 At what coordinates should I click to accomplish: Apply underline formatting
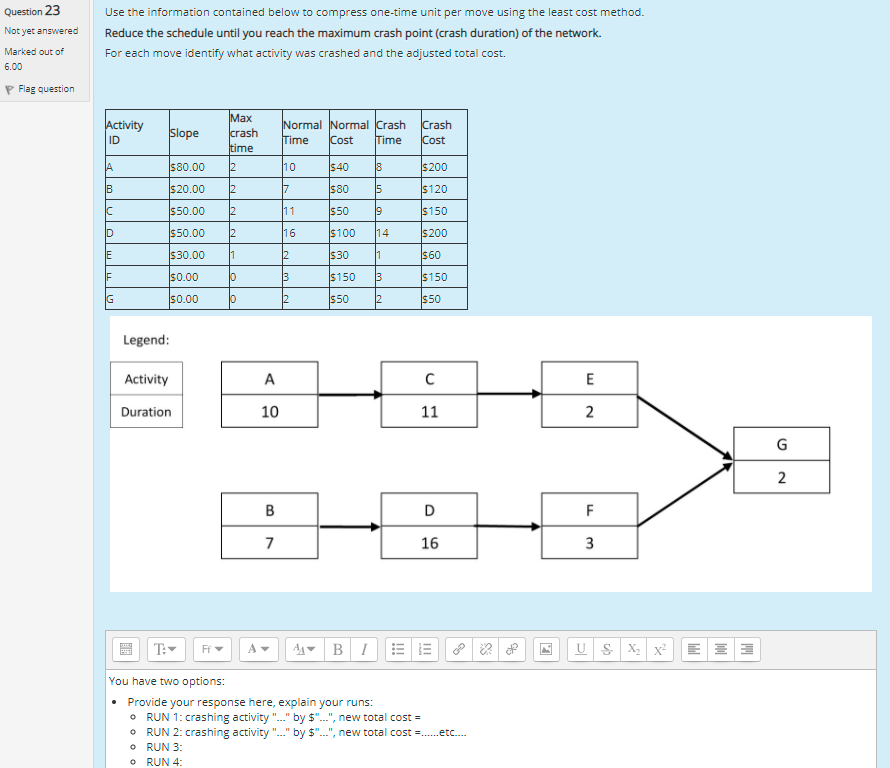click(x=580, y=649)
